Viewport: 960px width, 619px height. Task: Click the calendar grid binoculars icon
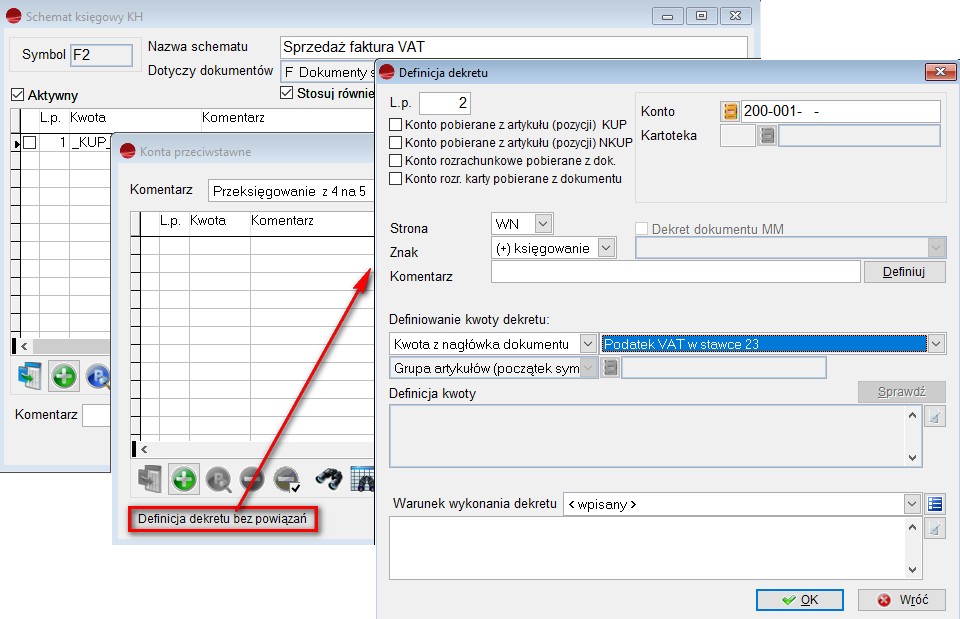(363, 480)
